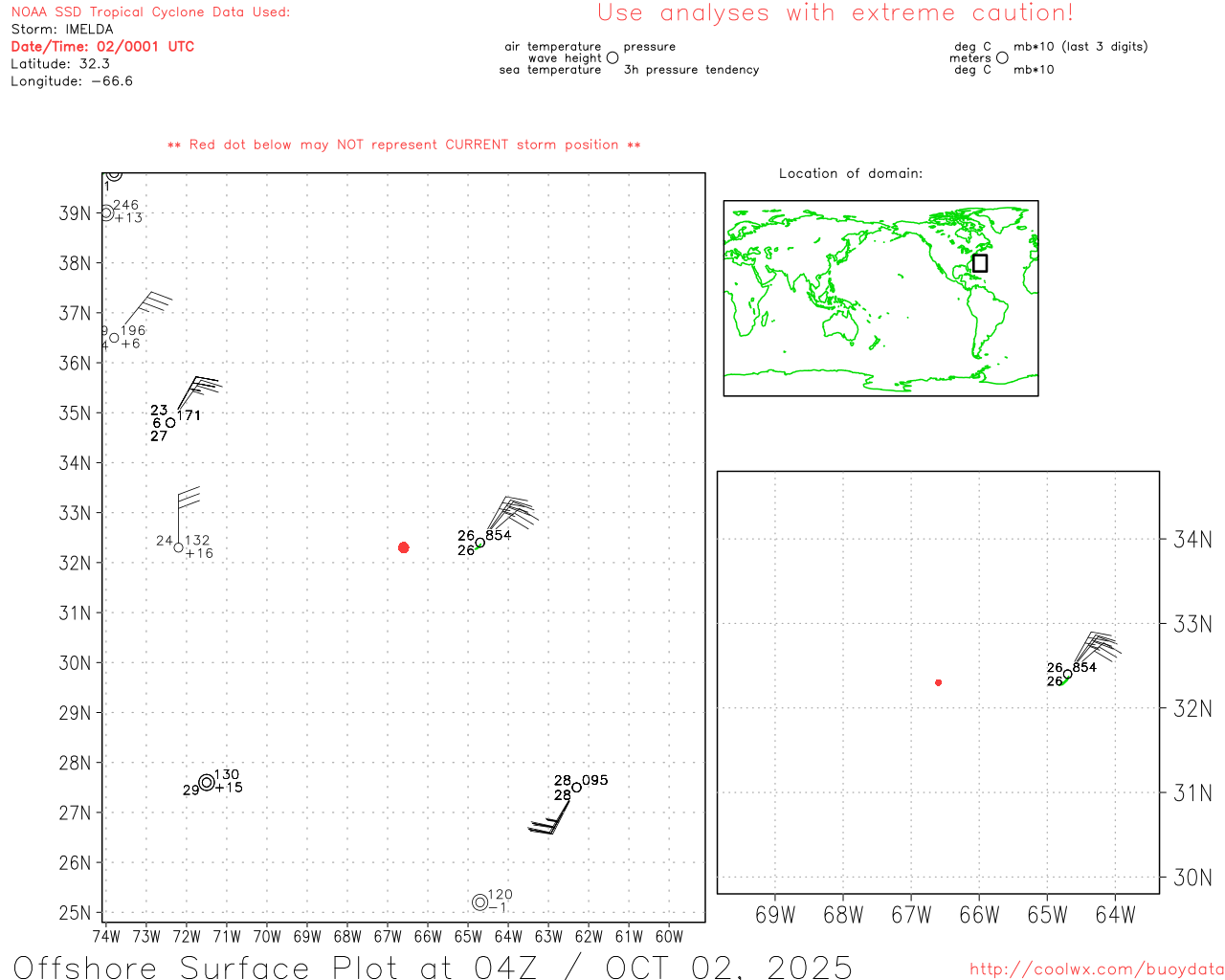Click the 'Offshore Surface Plot at 04Z' title
1225x980 pixels.
(433, 966)
